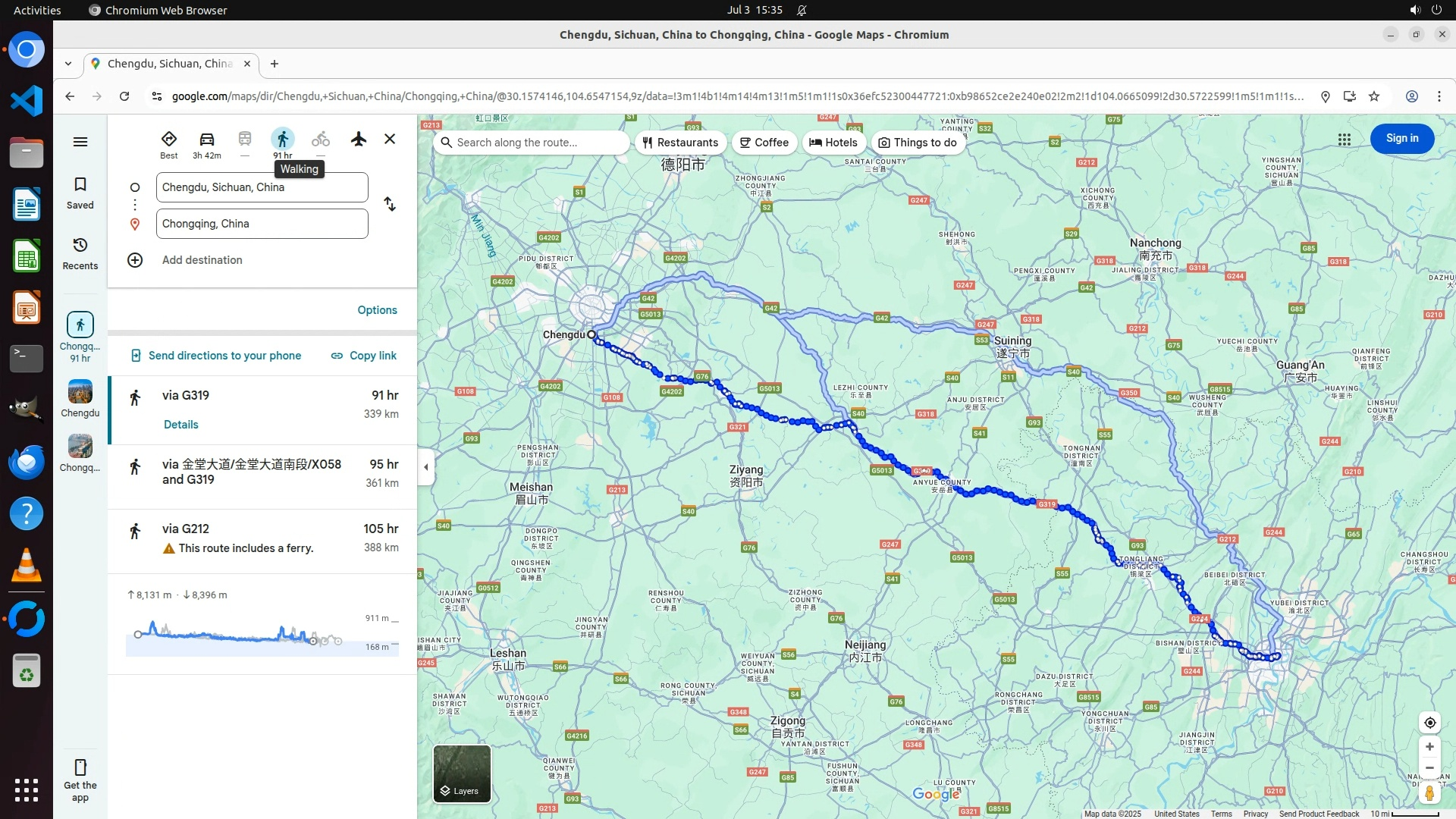Zoom in on the map
Viewport: 1456px width, 819px height.
[1429, 747]
